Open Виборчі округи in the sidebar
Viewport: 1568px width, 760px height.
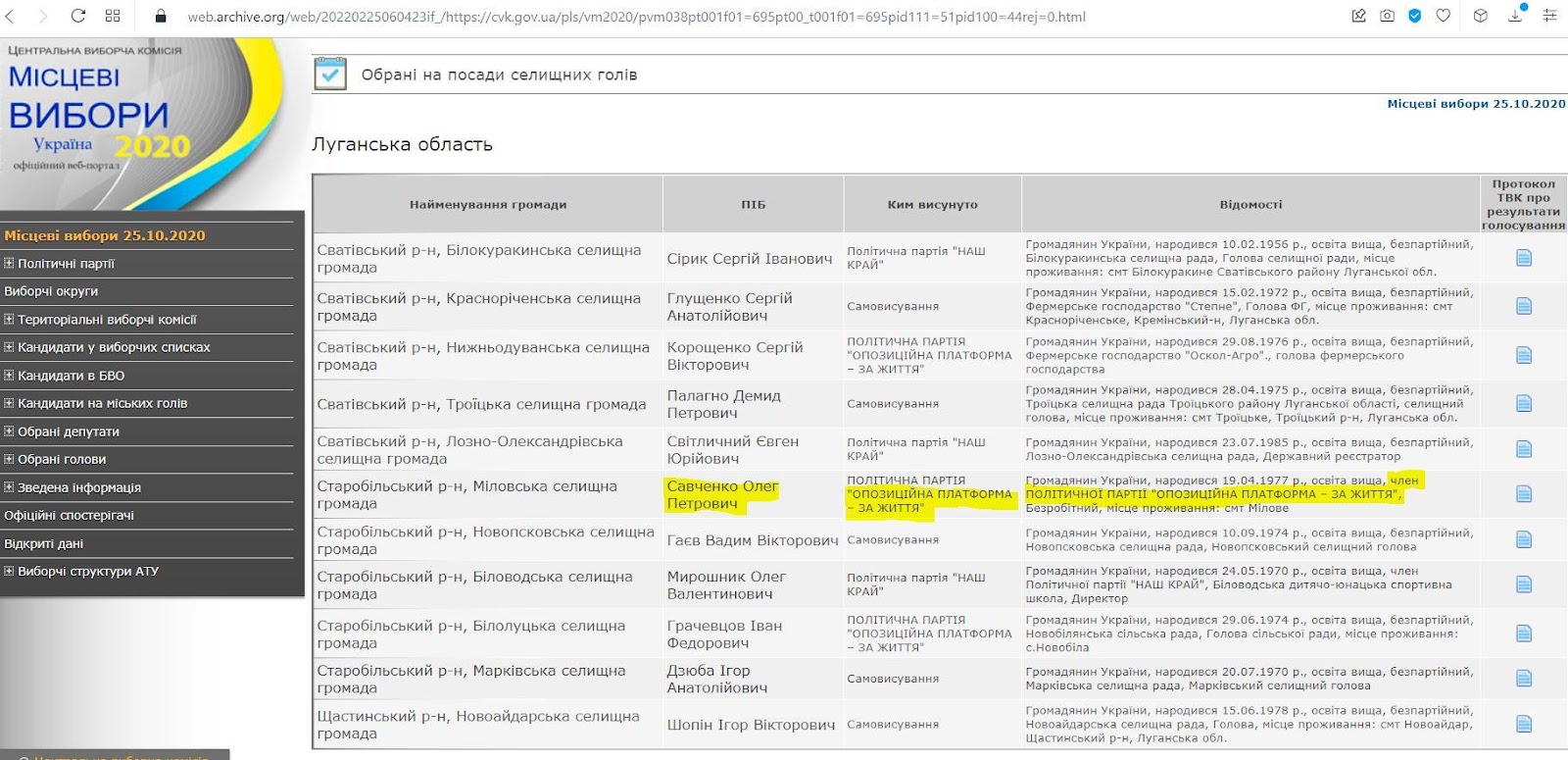pos(51,291)
